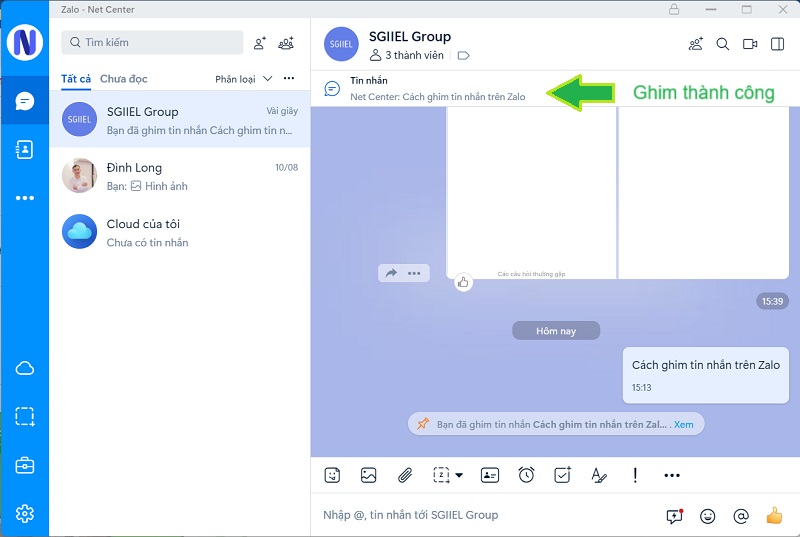800x537 pixels.
Task: Take a screenshot with Zalo capture icon
Action: (x=441, y=475)
